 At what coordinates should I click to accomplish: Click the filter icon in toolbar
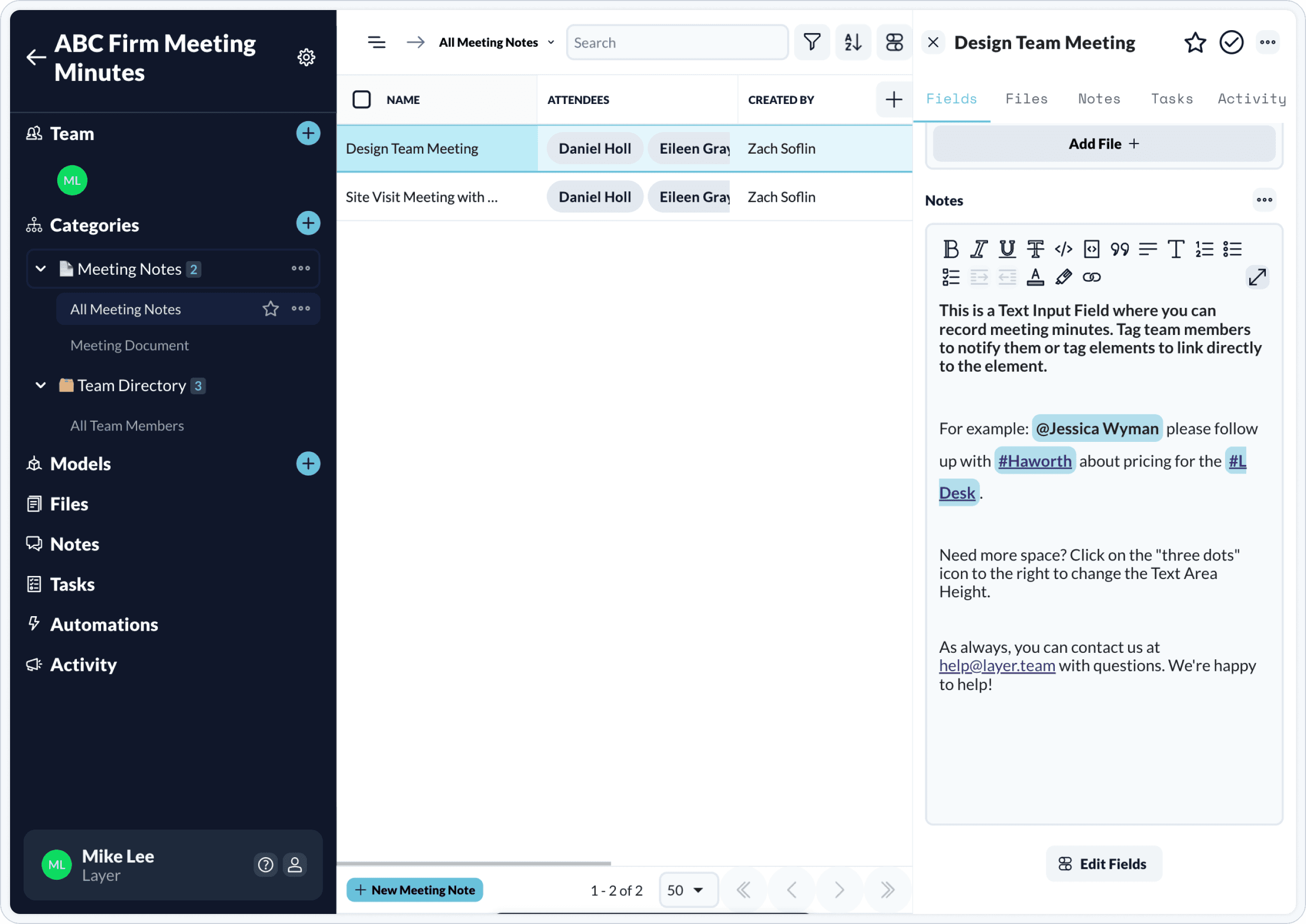pyautogui.click(x=813, y=43)
